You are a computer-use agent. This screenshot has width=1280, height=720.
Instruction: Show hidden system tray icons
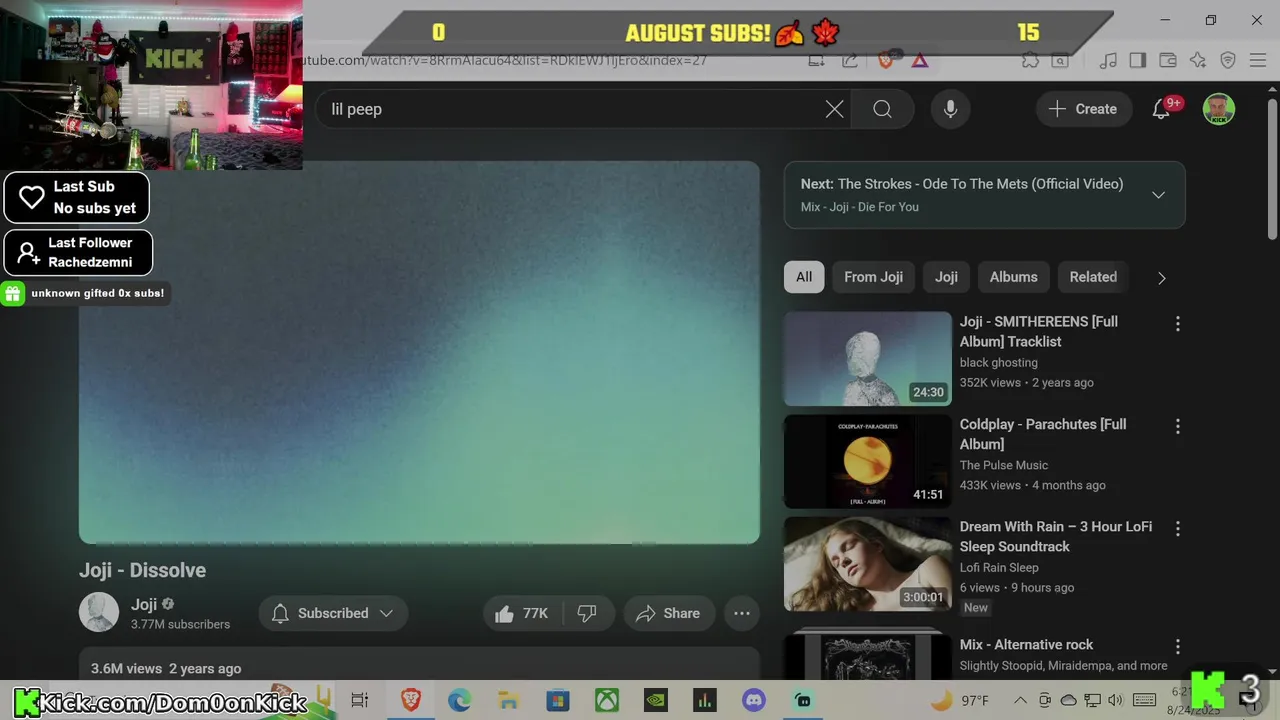[1019, 700]
